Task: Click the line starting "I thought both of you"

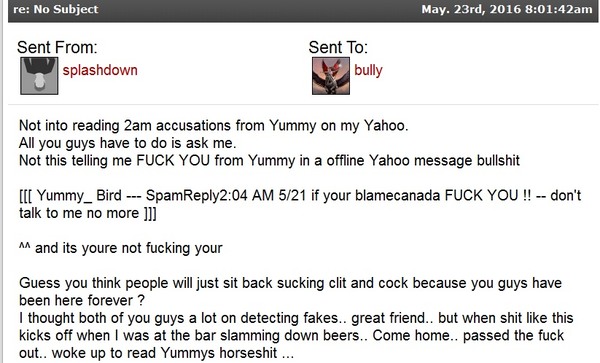Action: click(x=296, y=318)
